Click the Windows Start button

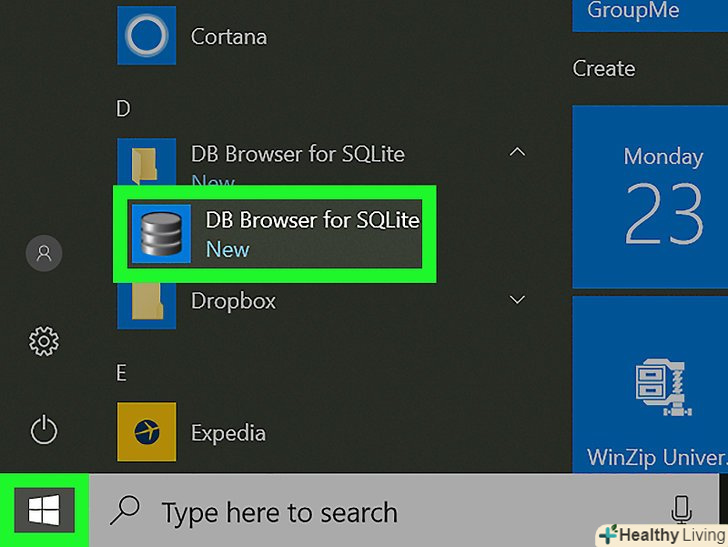click(44, 510)
